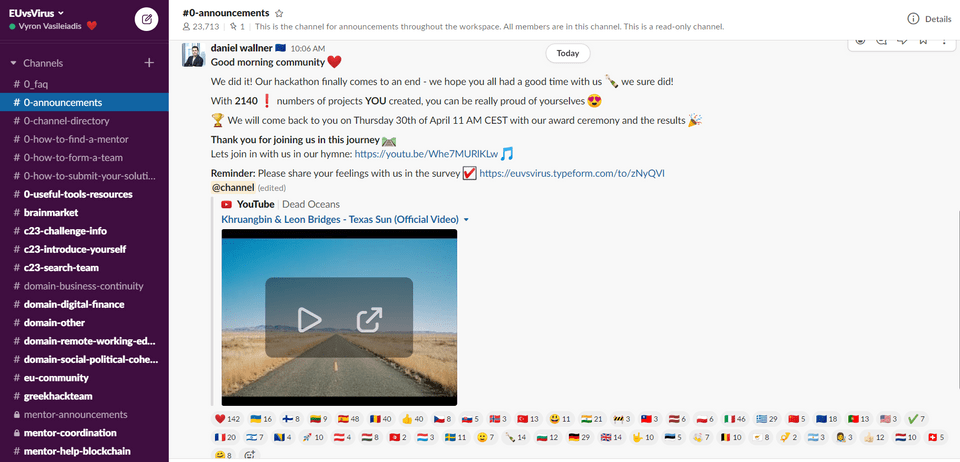Compose a new message with the pencil icon

pyautogui.click(x=146, y=19)
